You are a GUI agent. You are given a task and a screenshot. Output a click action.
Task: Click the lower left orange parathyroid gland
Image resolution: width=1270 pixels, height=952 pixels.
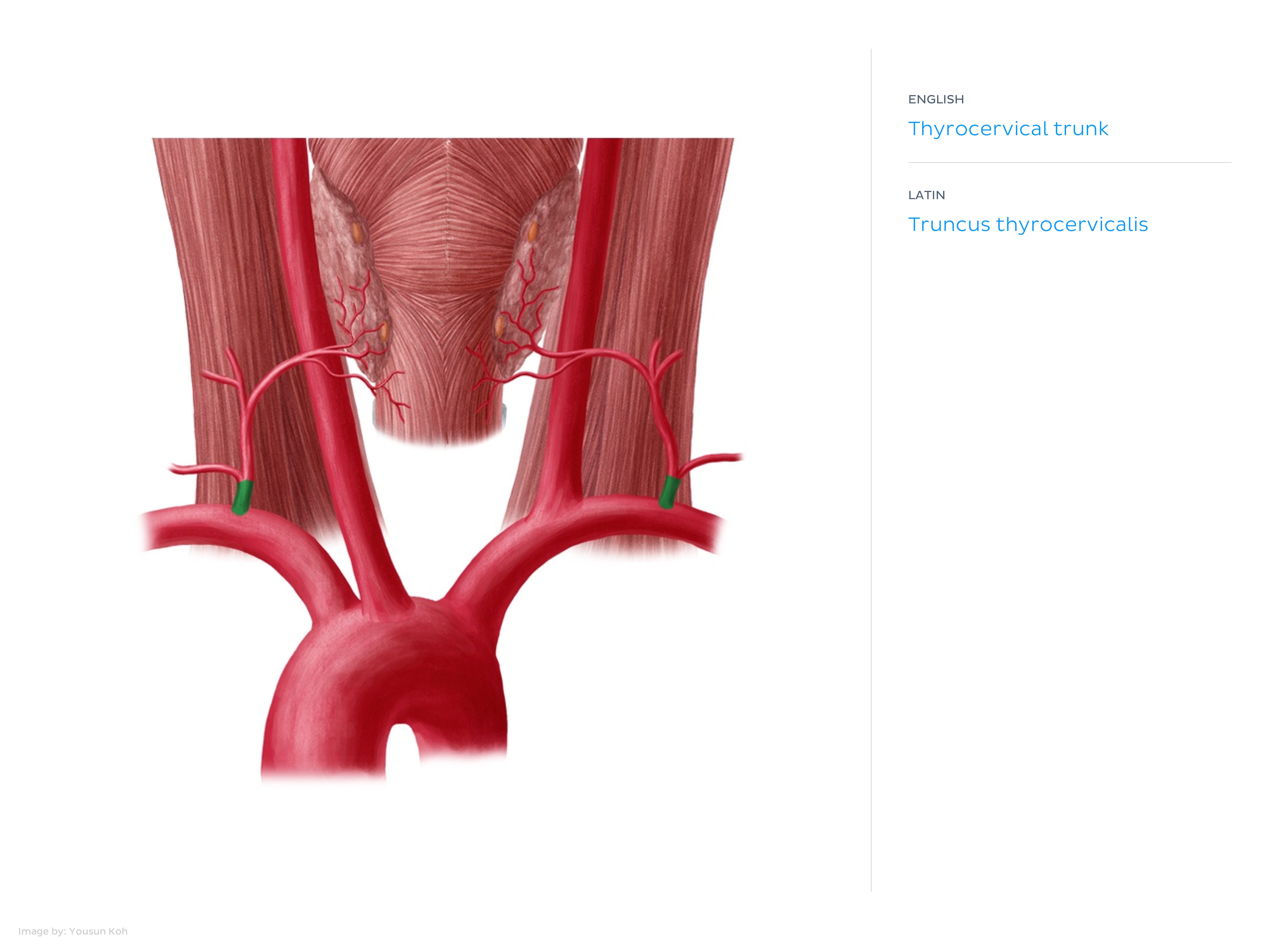(383, 331)
